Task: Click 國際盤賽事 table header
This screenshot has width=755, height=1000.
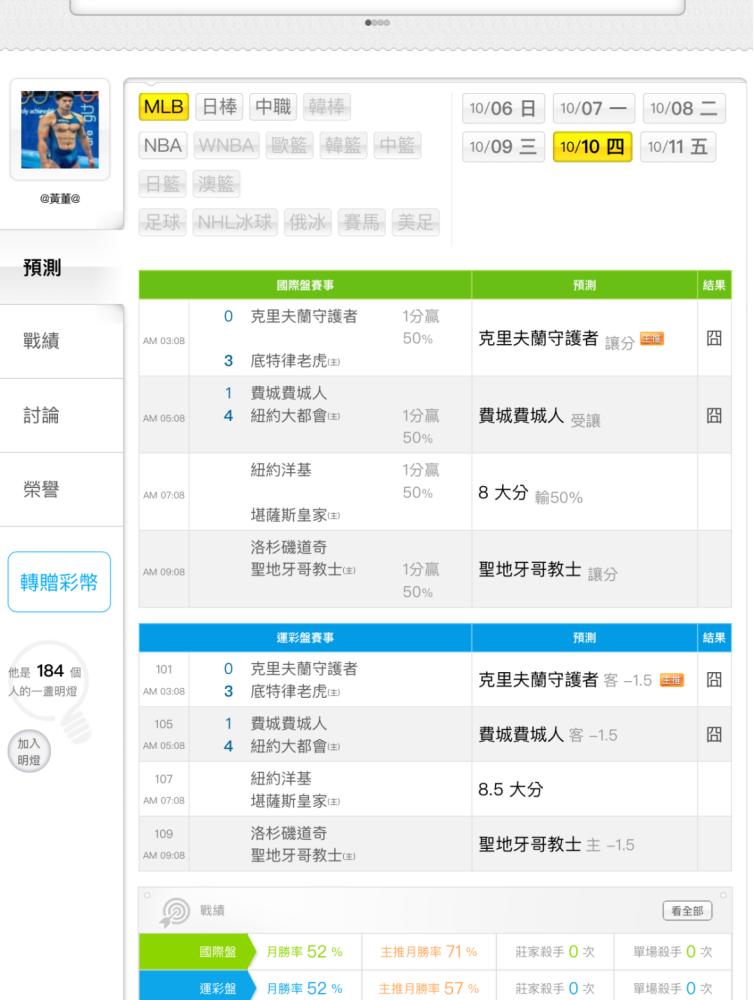Action: (x=305, y=285)
